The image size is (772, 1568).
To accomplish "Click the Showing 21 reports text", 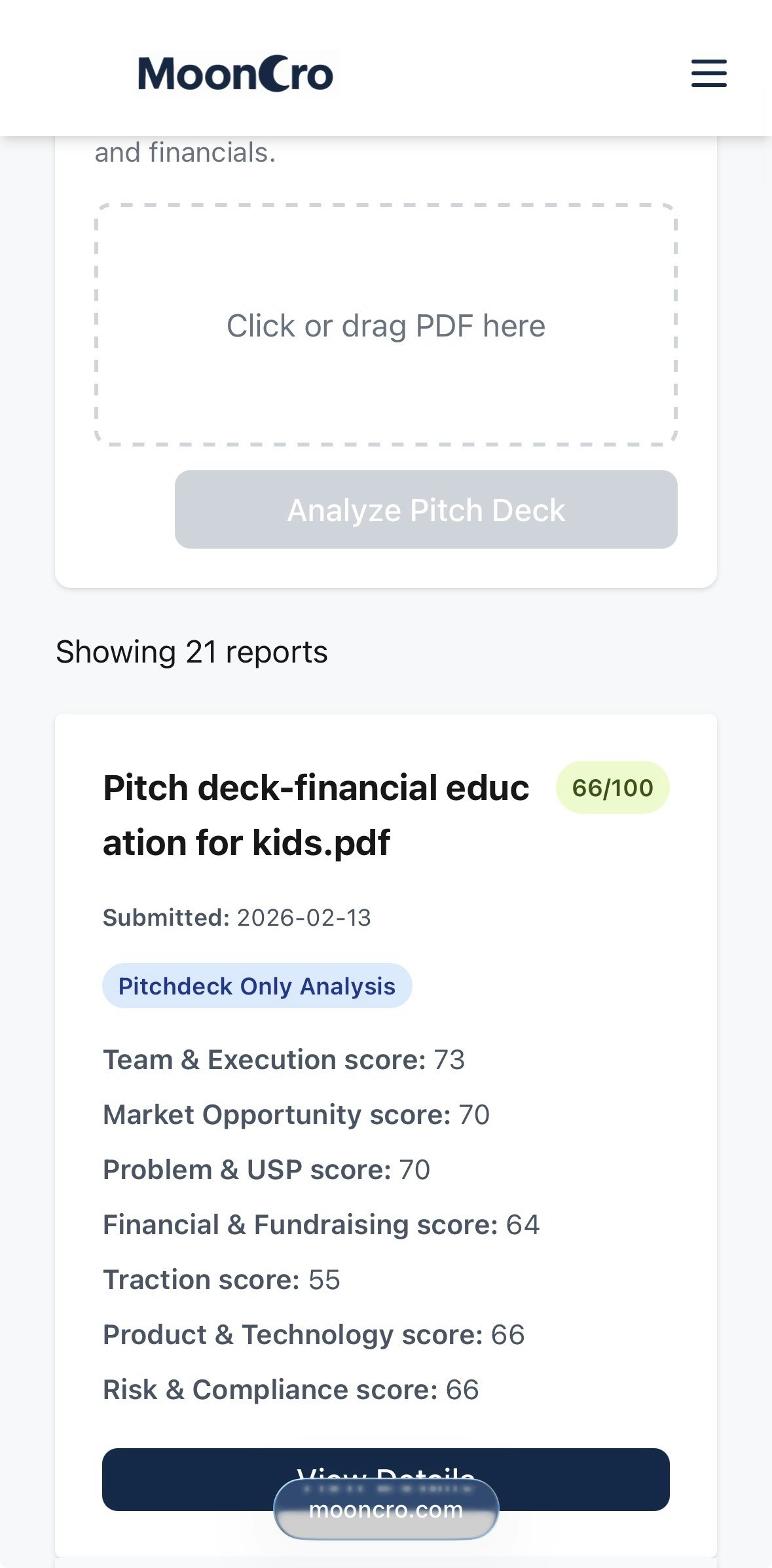I will [x=192, y=652].
